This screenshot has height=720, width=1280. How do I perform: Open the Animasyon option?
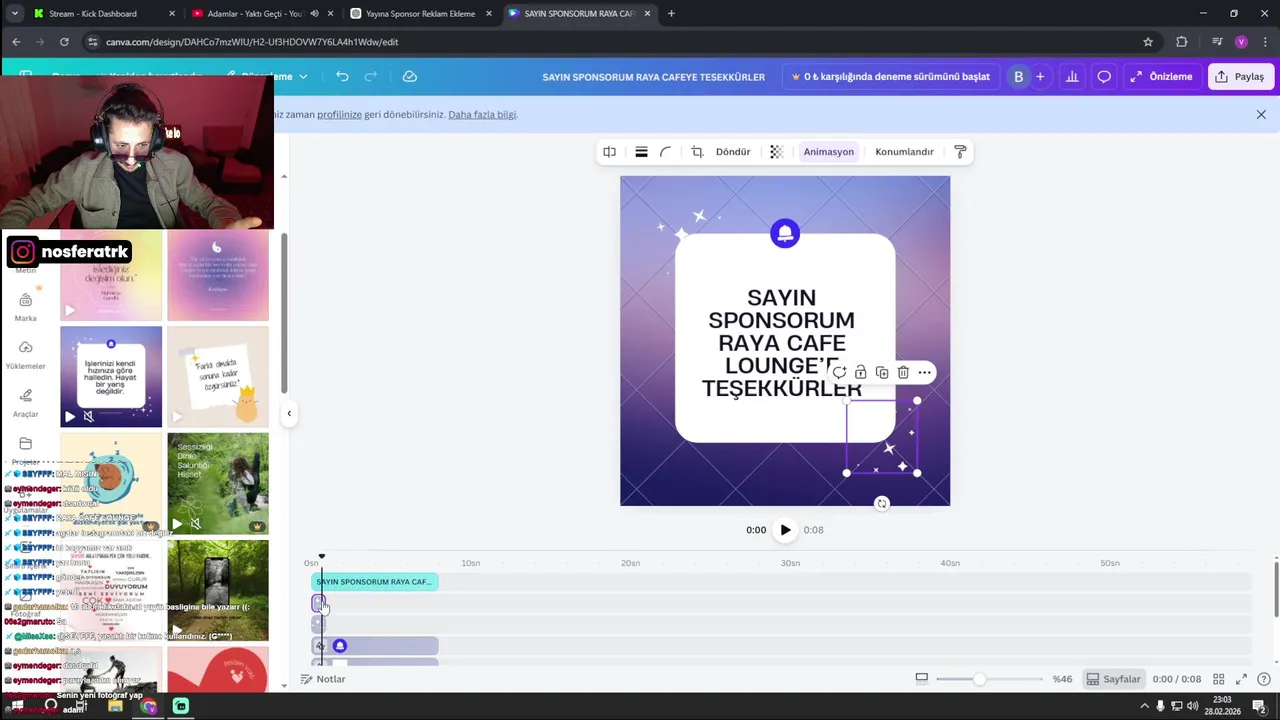829,152
